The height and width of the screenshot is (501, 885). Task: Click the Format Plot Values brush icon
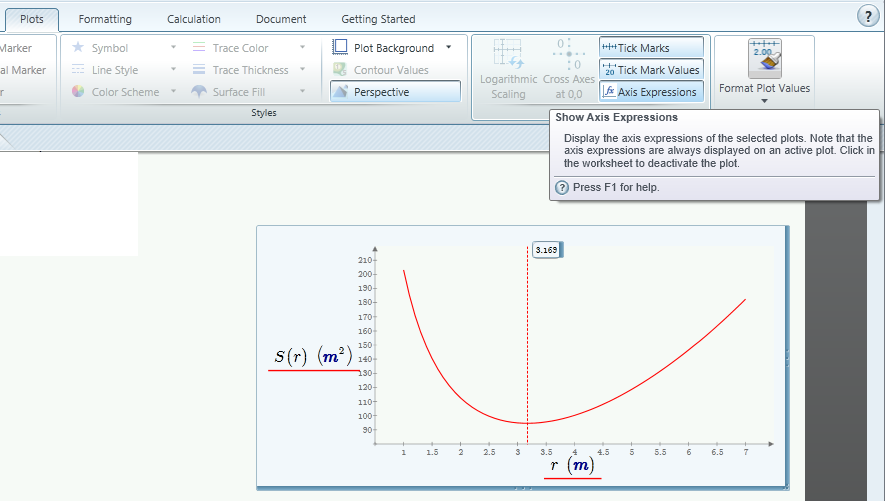tap(765, 58)
